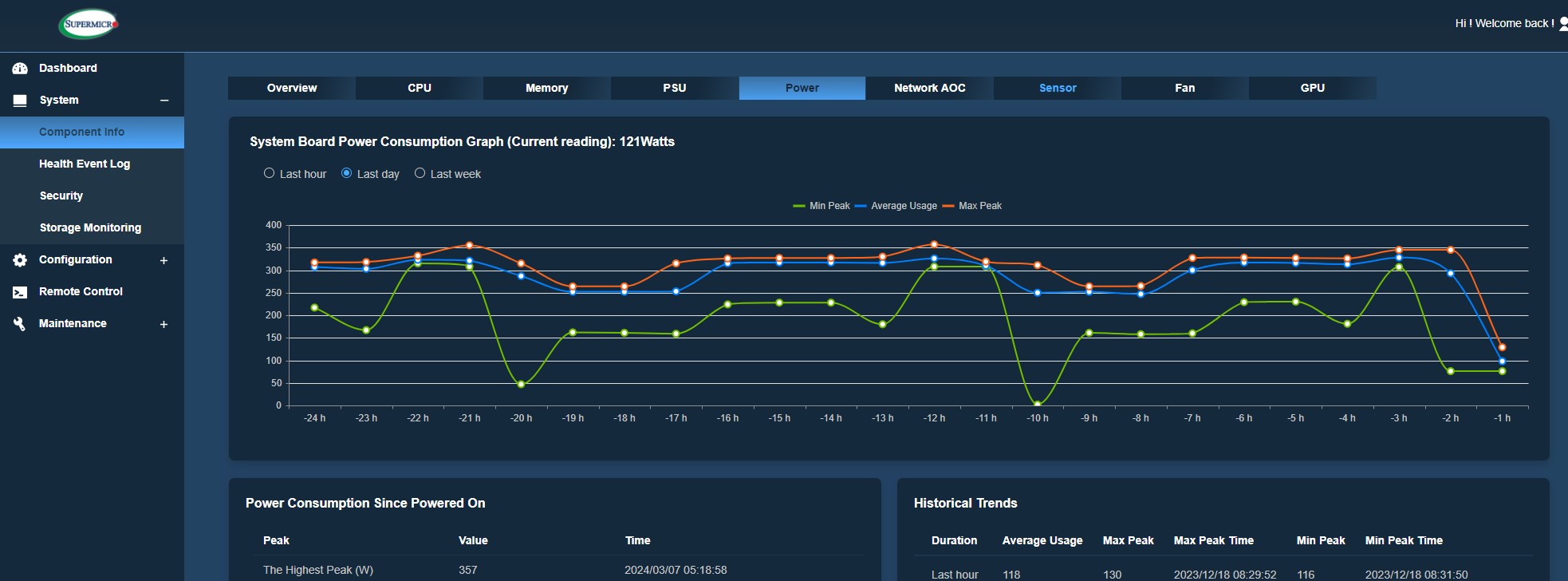Click the Power Consumption Since Powered On heading
The image size is (1568, 581).
tap(365, 504)
